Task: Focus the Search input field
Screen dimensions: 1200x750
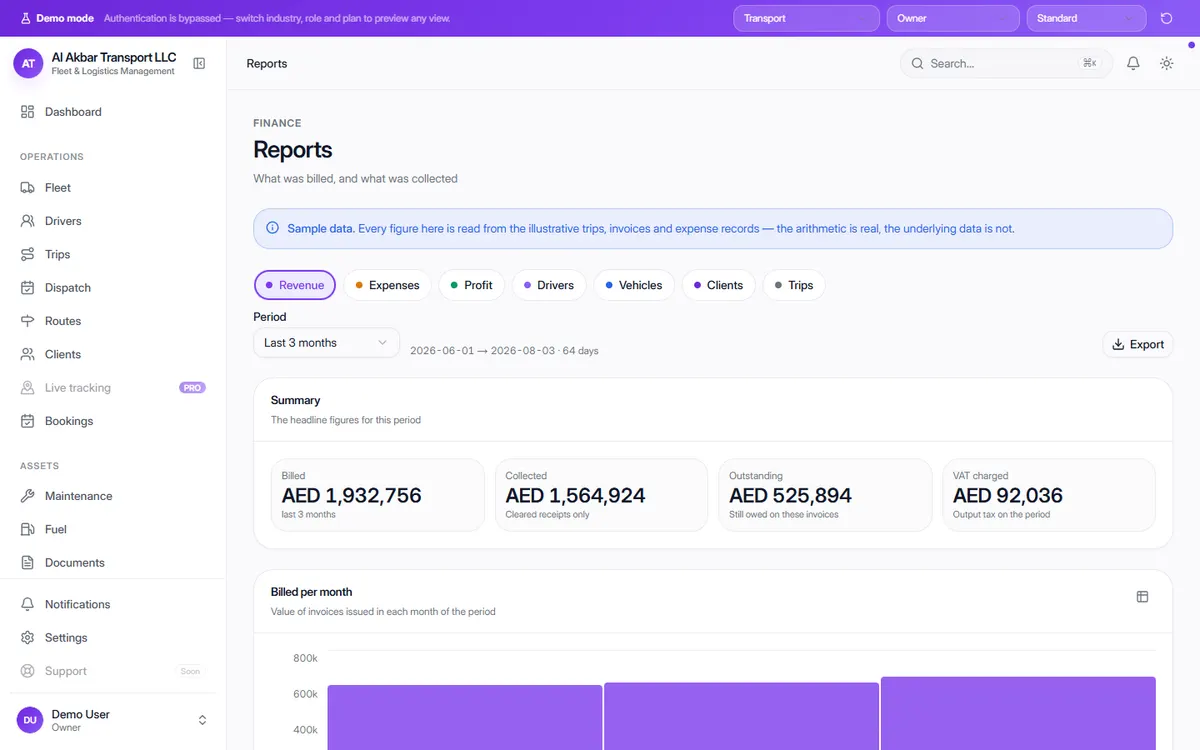Action: point(1006,63)
